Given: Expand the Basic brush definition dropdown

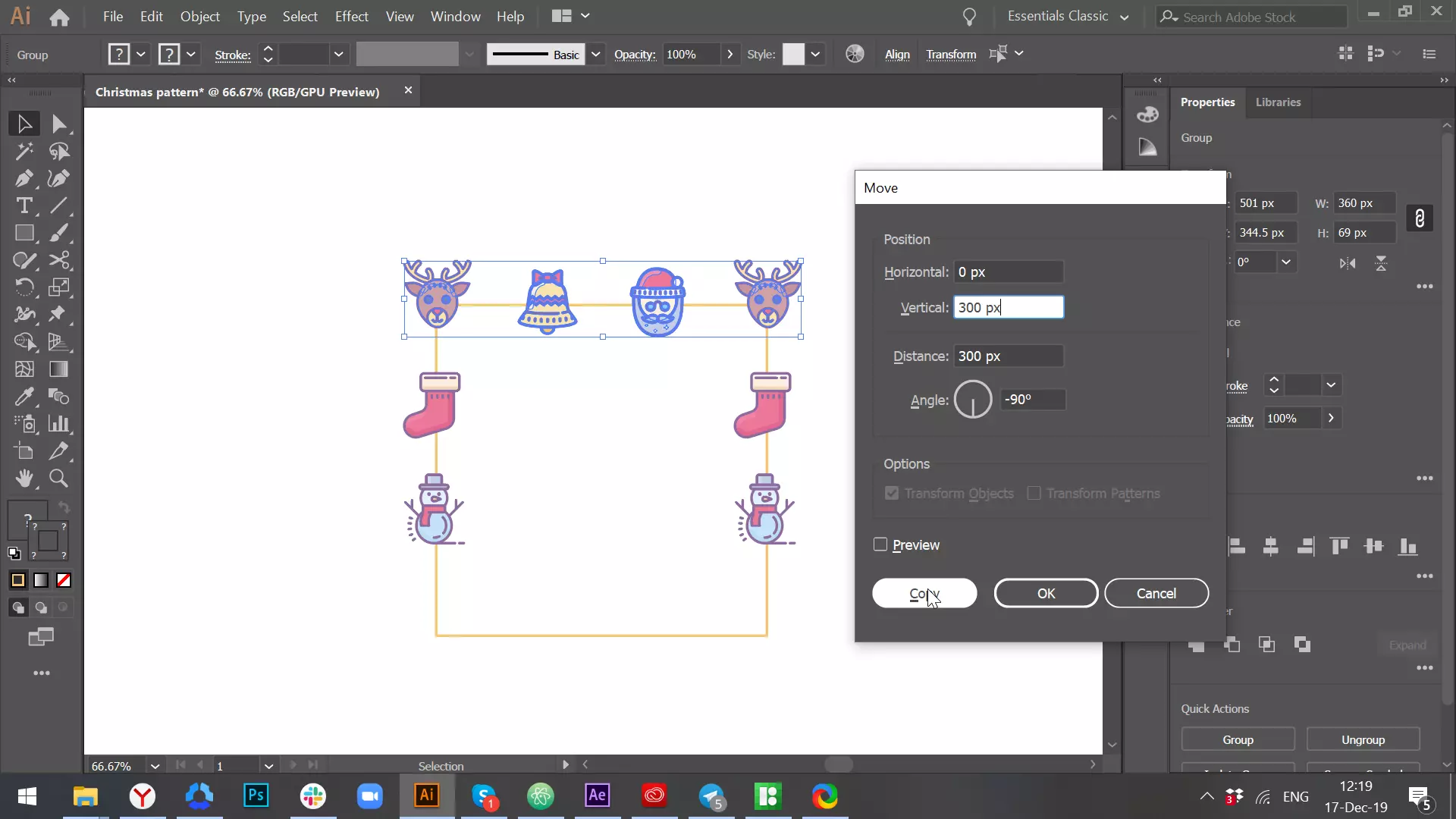Looking at the screenshot, I should 596,54.
